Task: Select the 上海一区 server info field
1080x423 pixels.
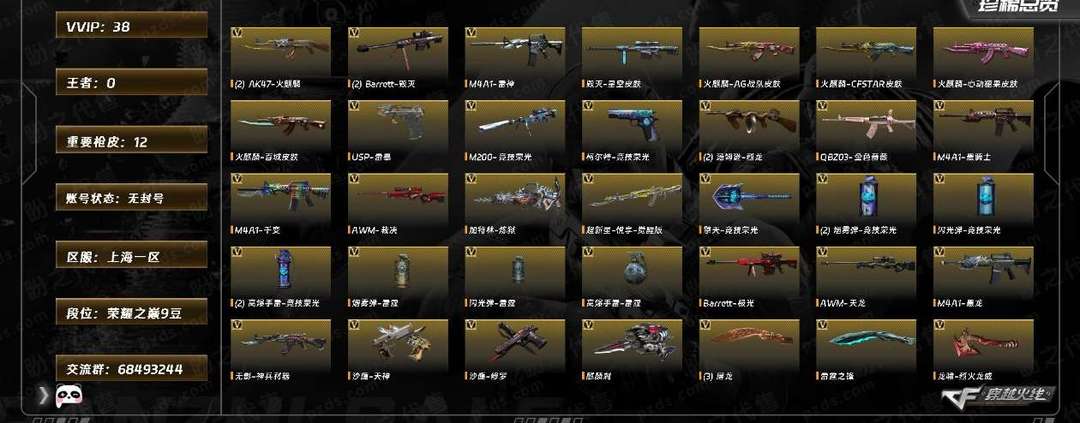Action: click(132, 256)
